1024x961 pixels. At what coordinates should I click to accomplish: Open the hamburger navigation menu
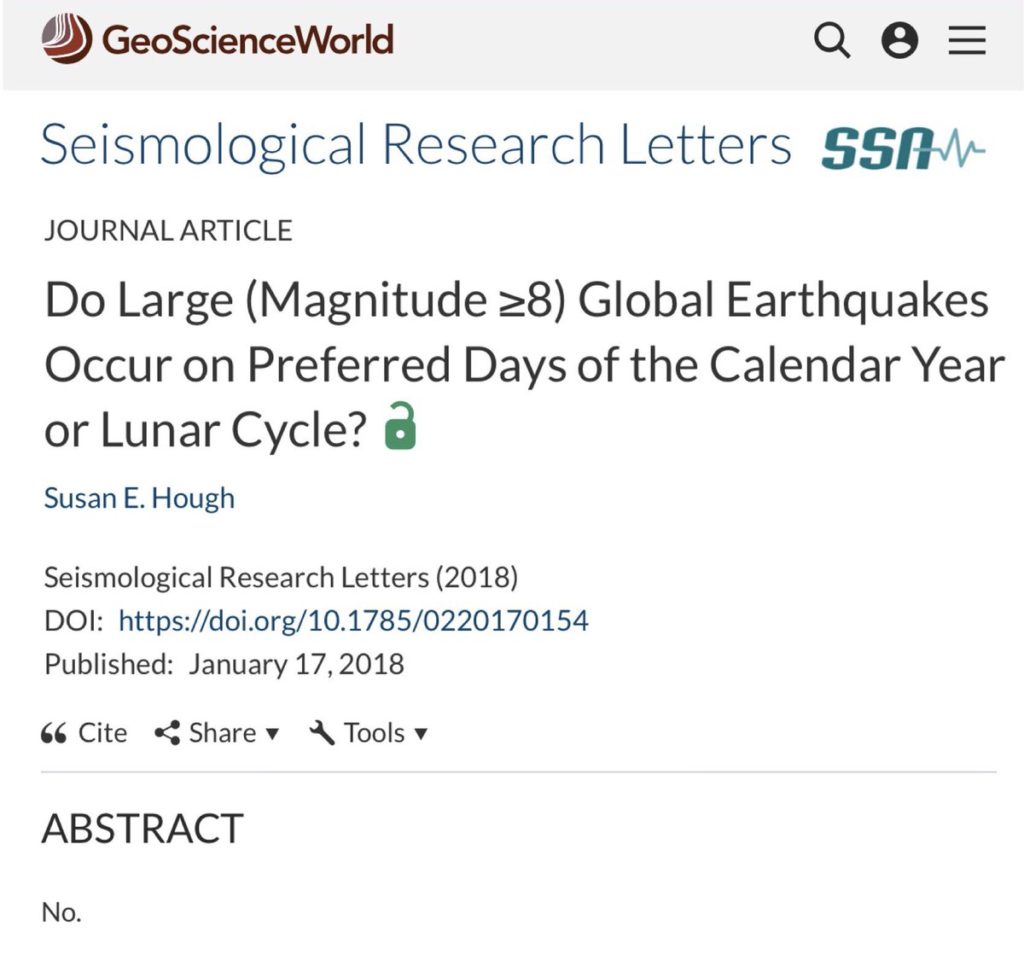967,40
